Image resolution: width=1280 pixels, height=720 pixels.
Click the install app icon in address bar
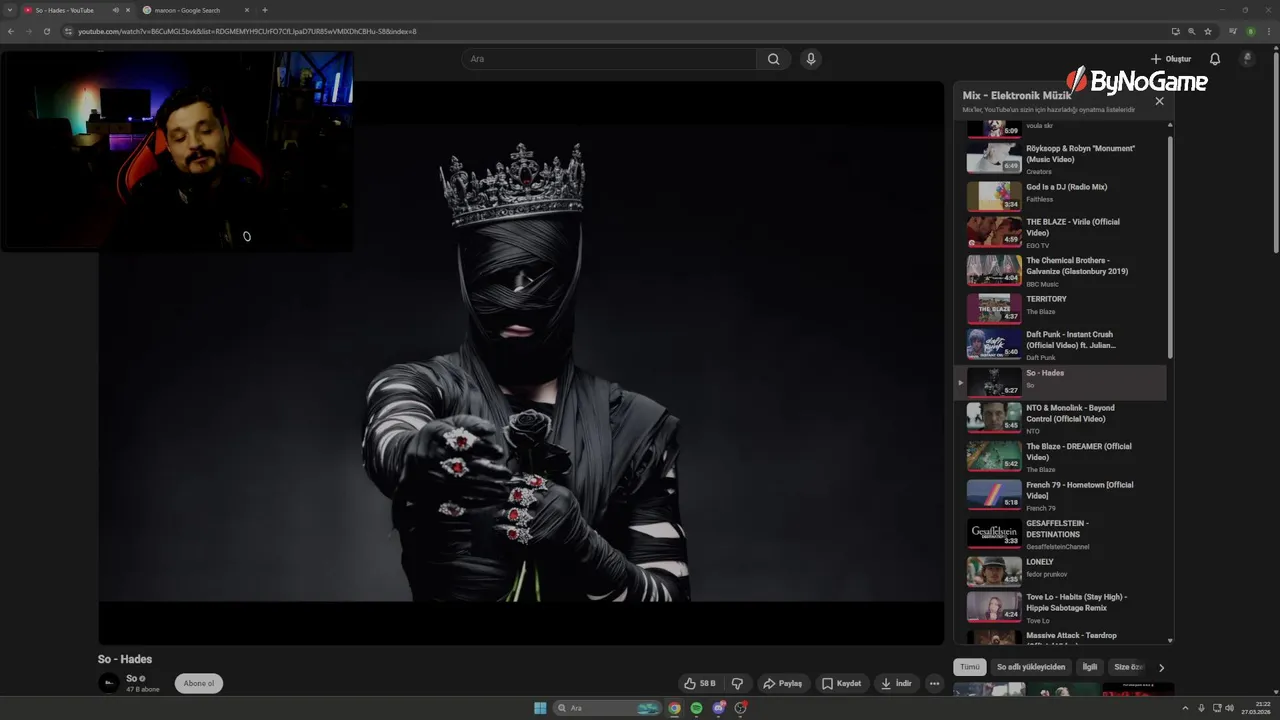(x=1175, y=31)
